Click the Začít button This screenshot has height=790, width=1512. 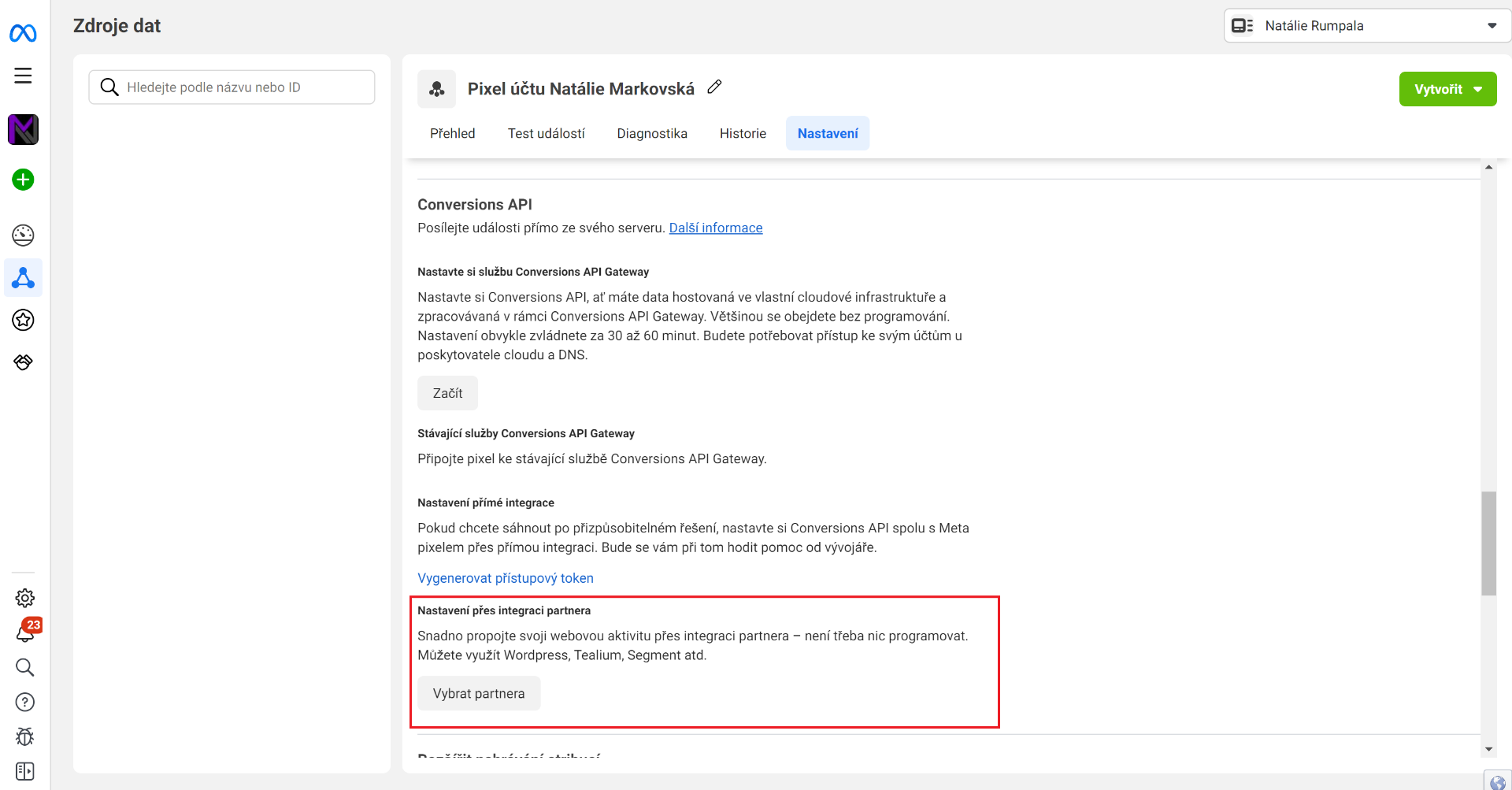click(x=447, y=393)
